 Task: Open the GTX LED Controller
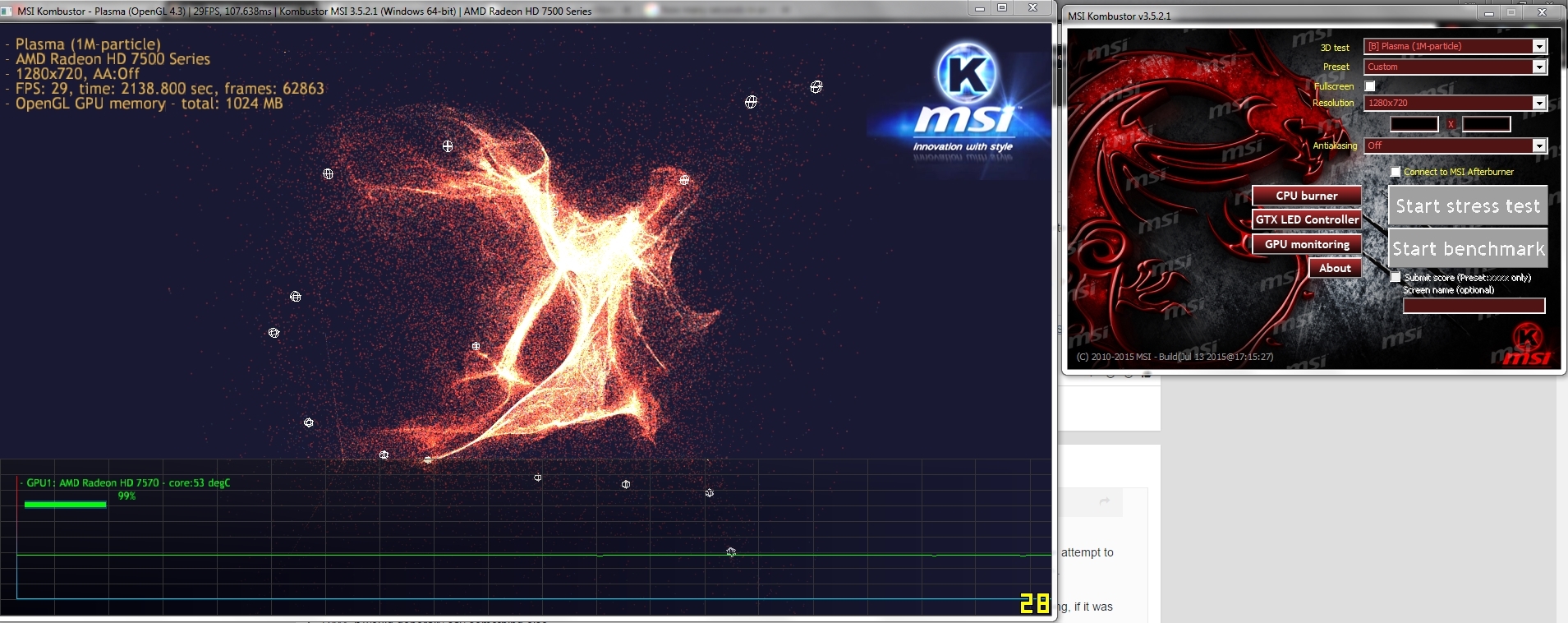click(x=1306, y=219)
